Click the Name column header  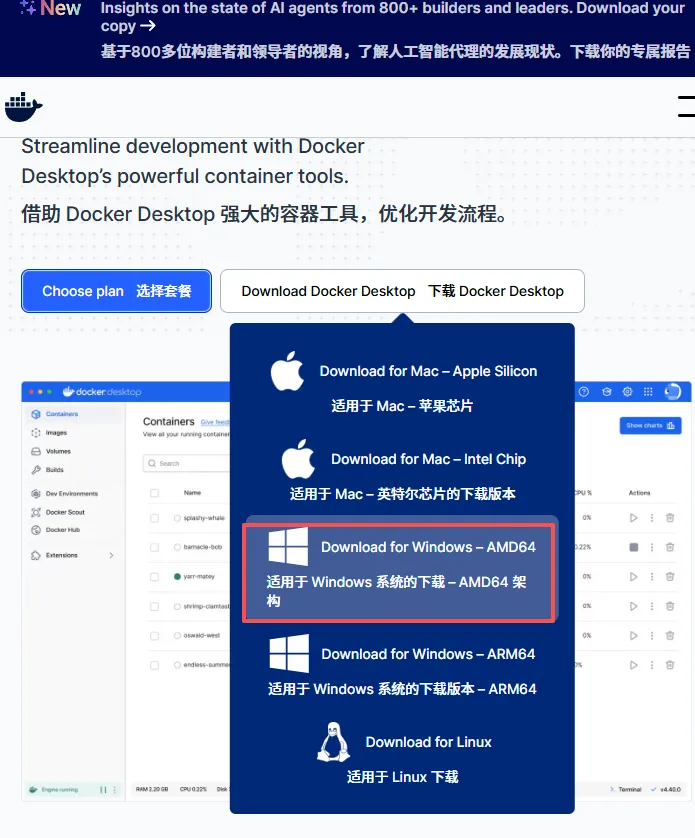coord(192,493)
